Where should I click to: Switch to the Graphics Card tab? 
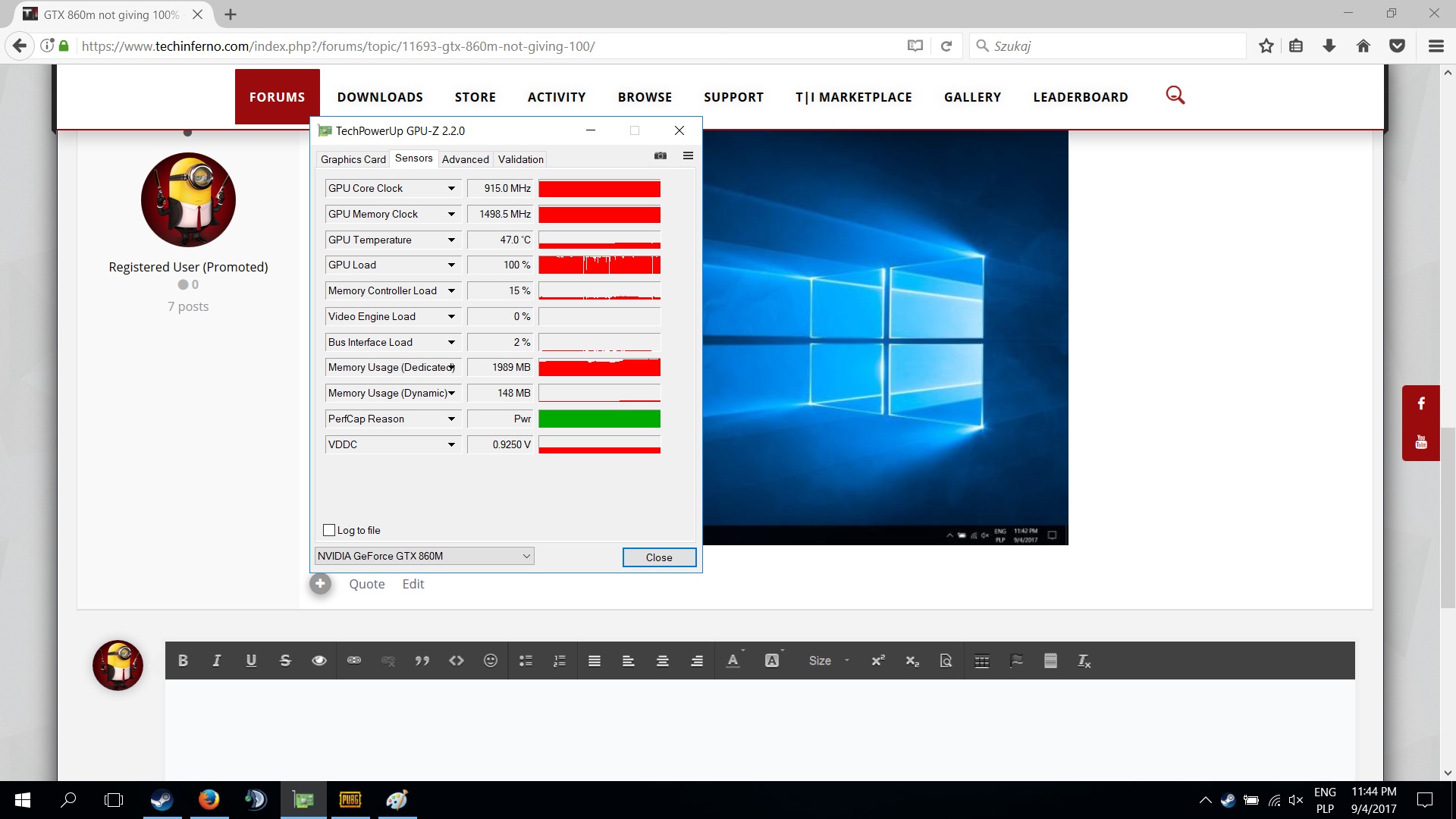(353, 159)
